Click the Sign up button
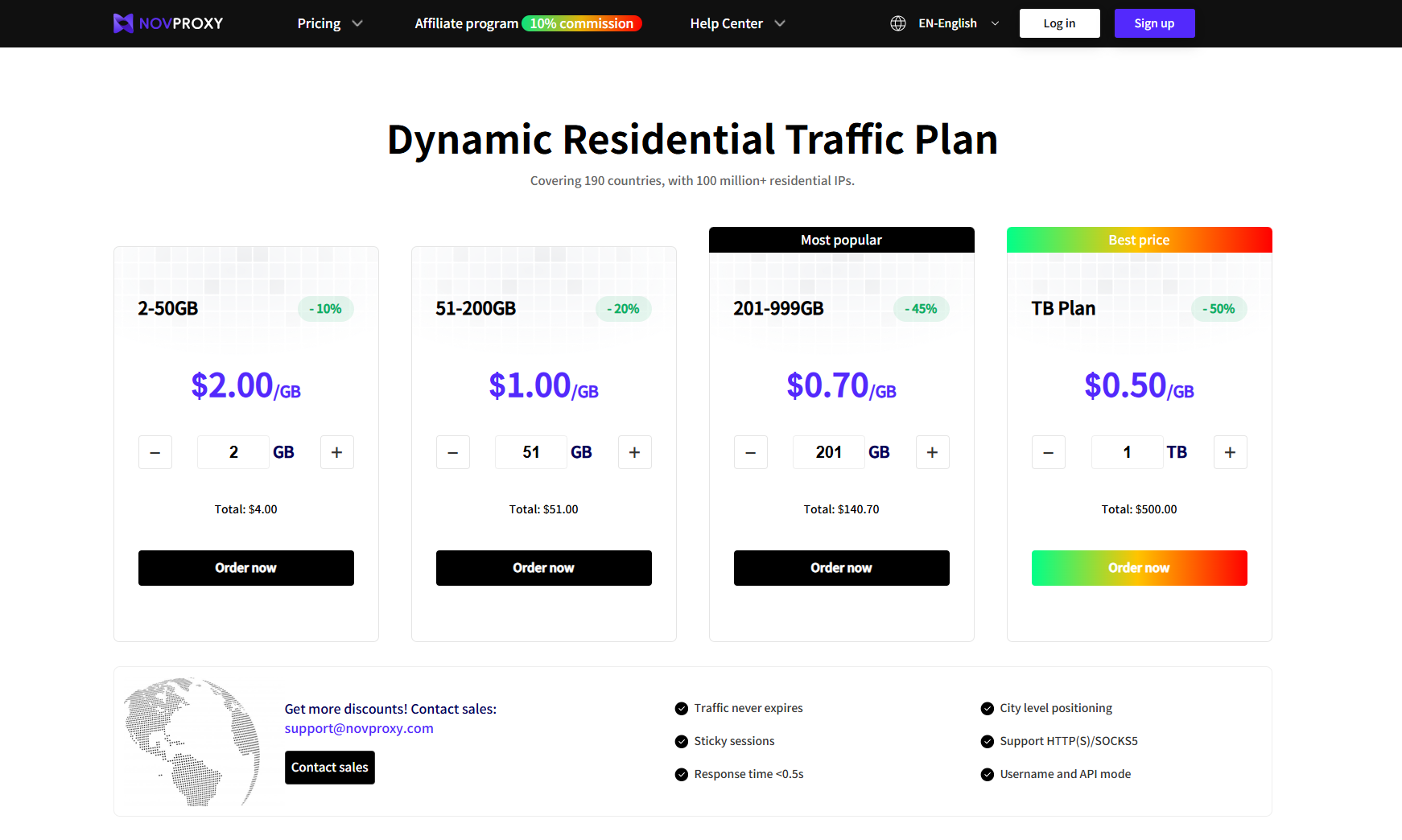This screenshot has height=840, width=1402. (x=1154, y=23)
